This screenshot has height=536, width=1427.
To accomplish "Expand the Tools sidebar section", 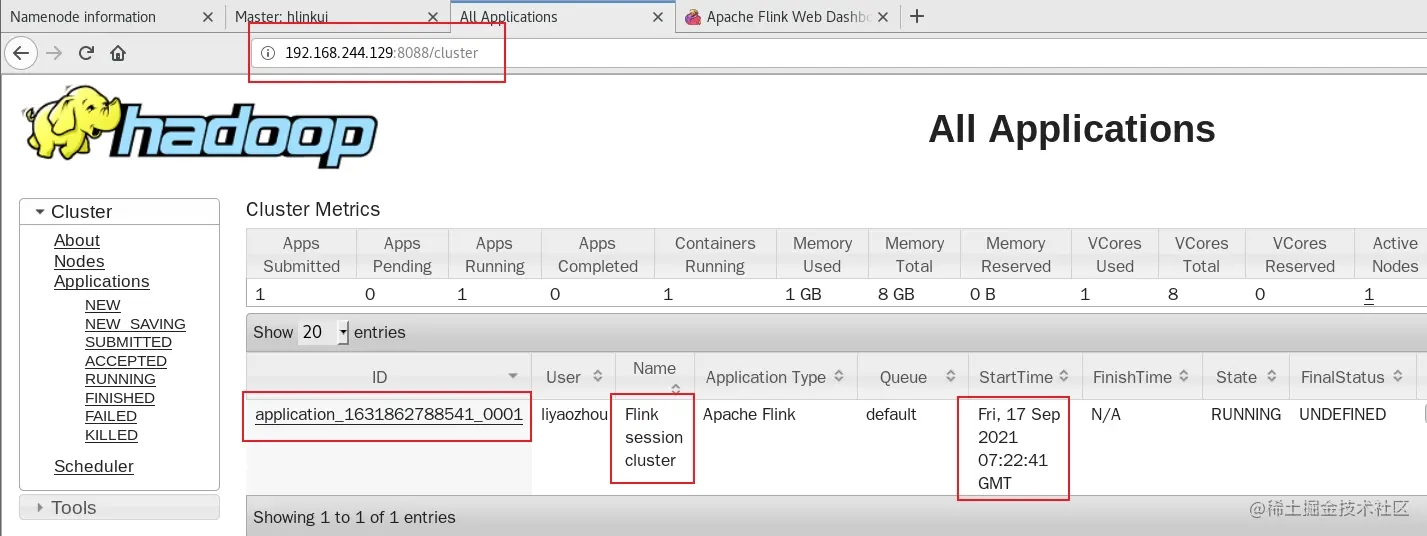I will click(x=119, y=507).
